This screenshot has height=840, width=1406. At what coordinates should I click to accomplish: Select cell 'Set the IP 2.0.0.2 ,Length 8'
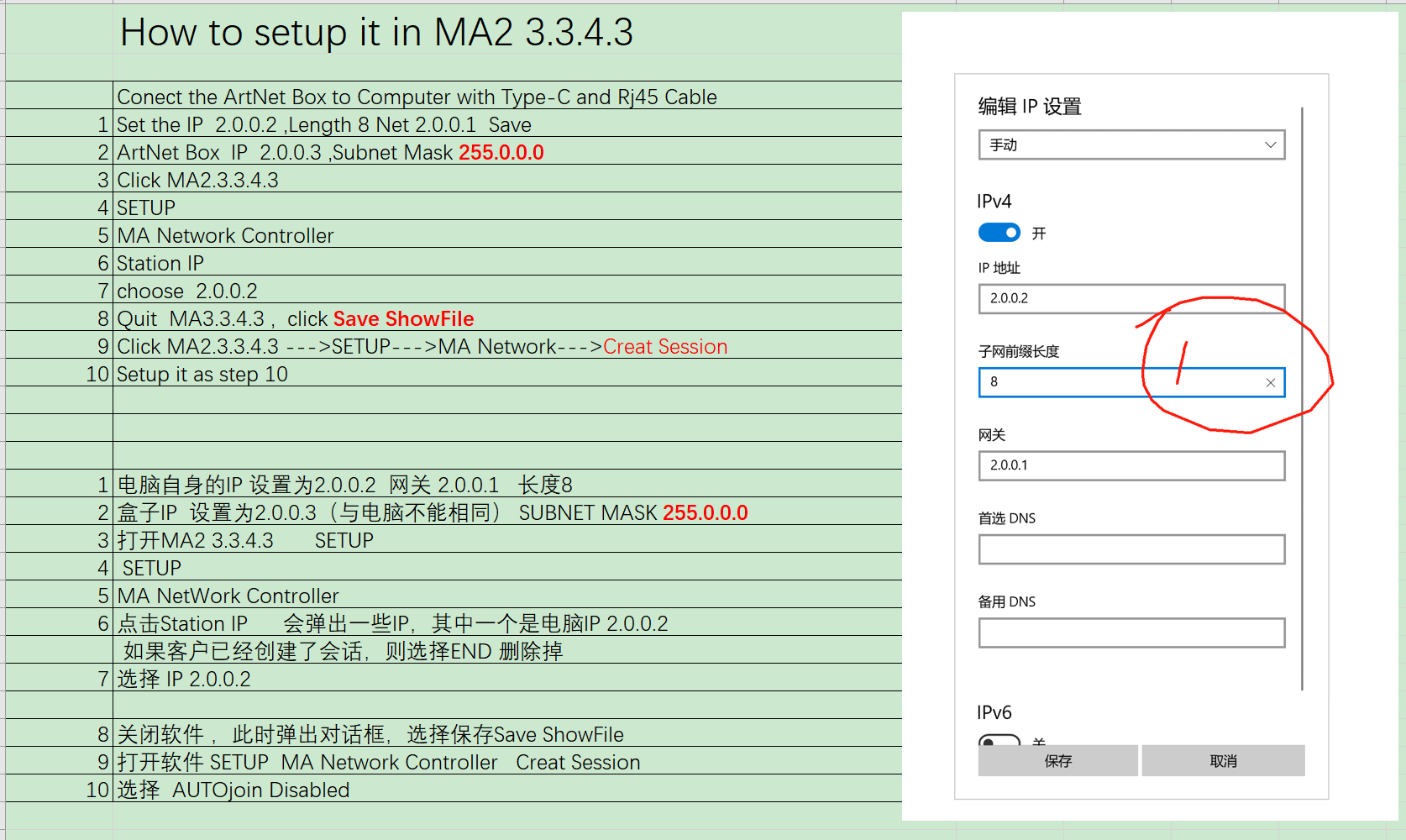pyautogui.click(x=507, y=123)
